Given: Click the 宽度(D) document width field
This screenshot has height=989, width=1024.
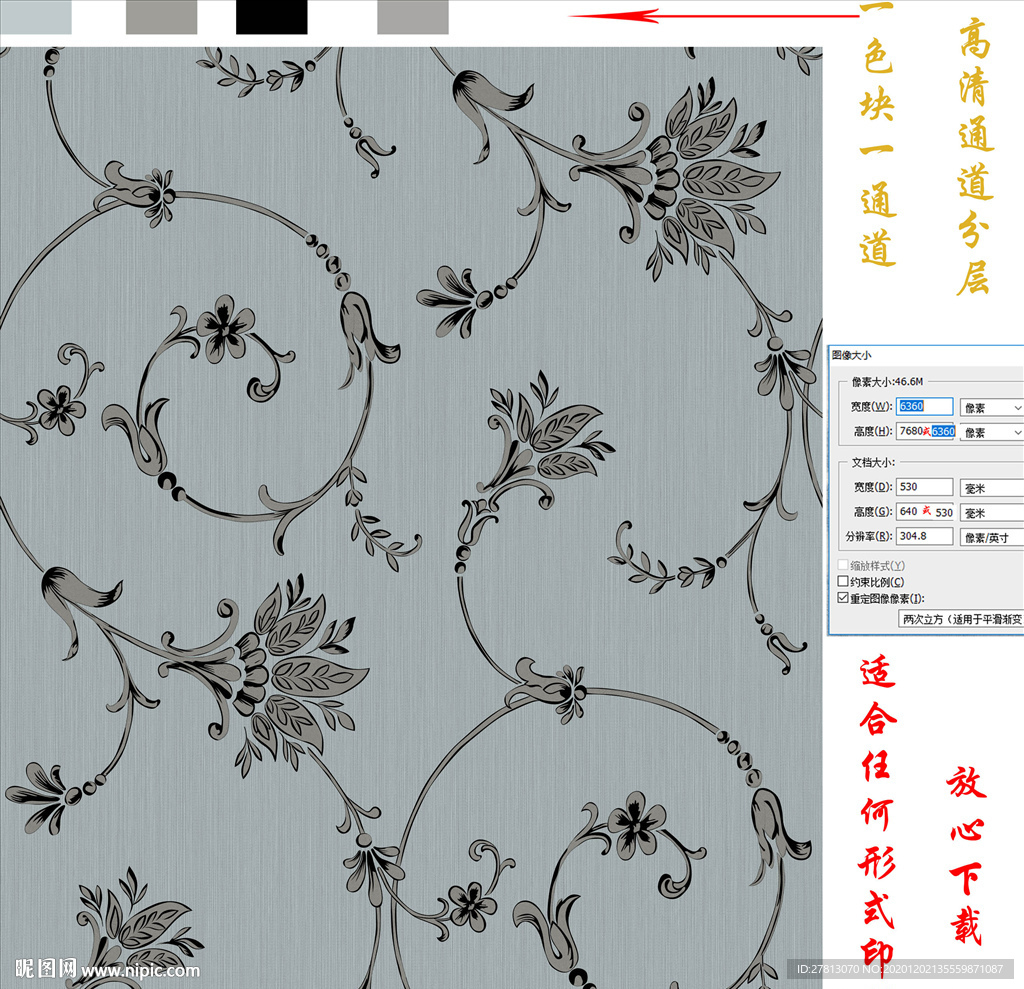Looking at the screenshot, I should 924,487.
